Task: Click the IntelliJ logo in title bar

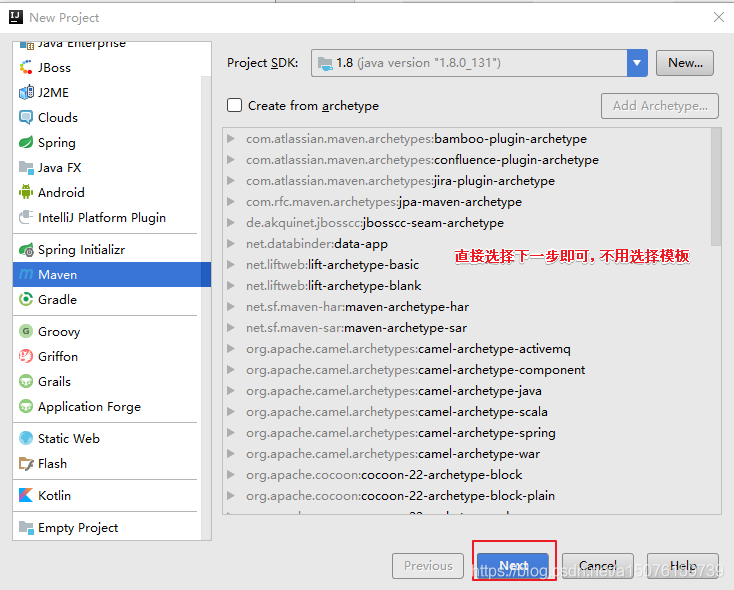Action: tap(16, 17)
